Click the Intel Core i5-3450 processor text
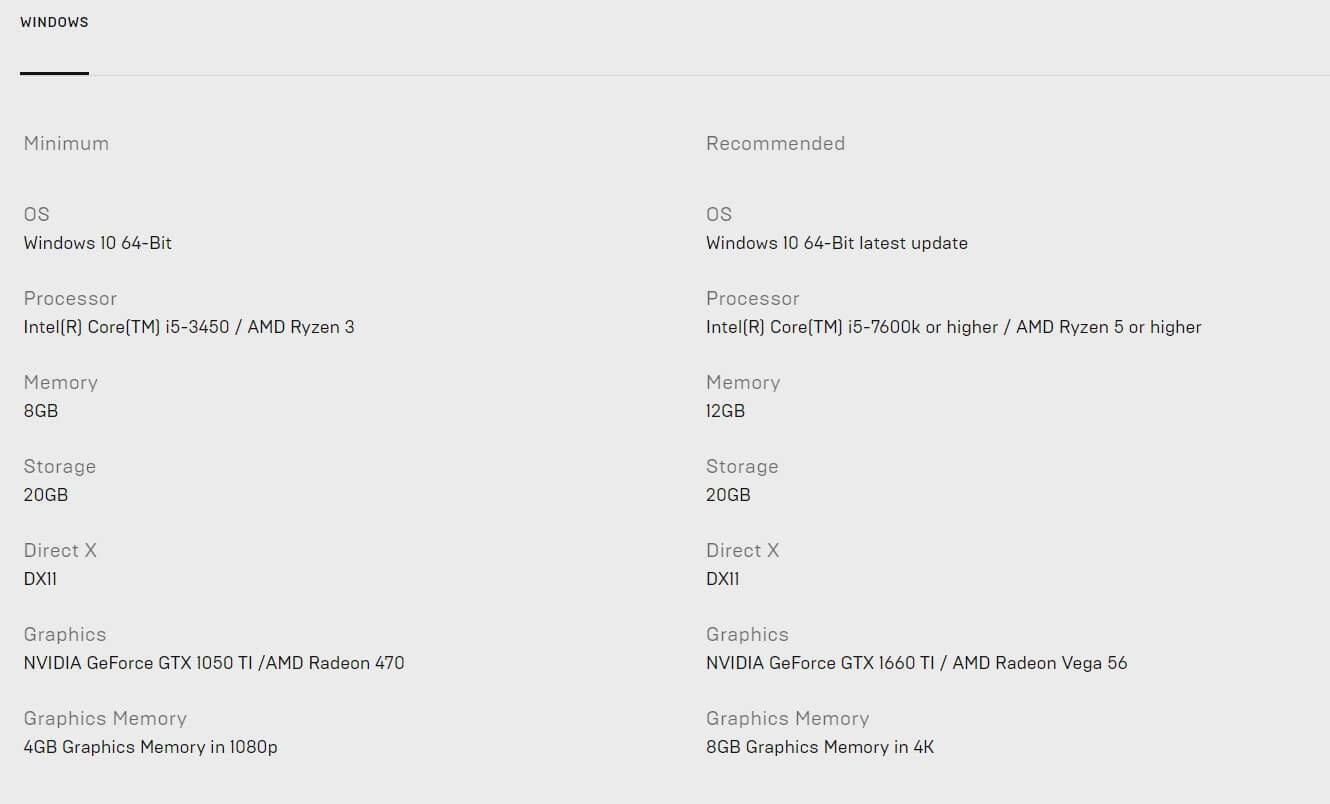1330x804 pixels. click(189, 327)
